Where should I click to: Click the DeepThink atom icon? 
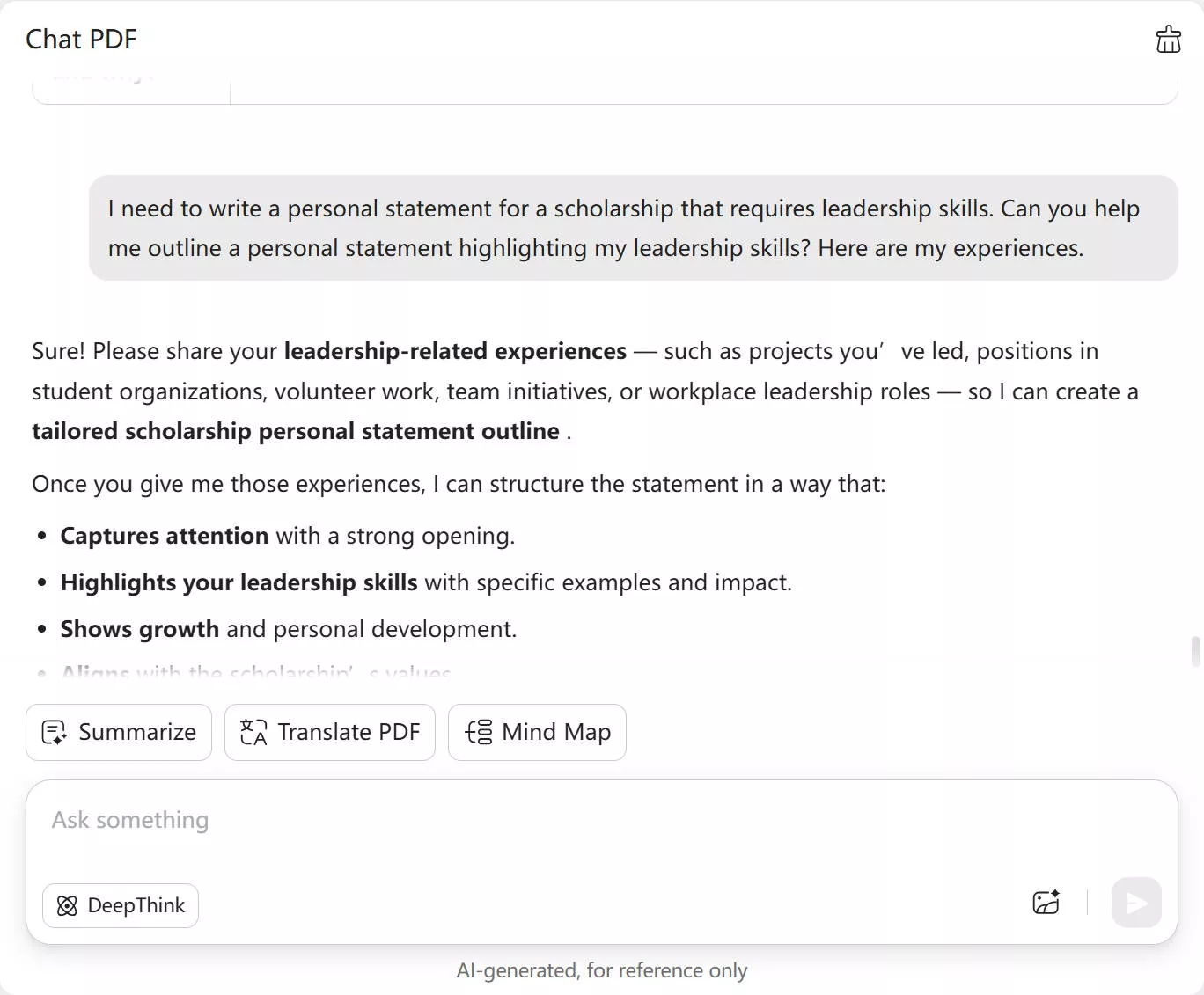tap(67, 906)
